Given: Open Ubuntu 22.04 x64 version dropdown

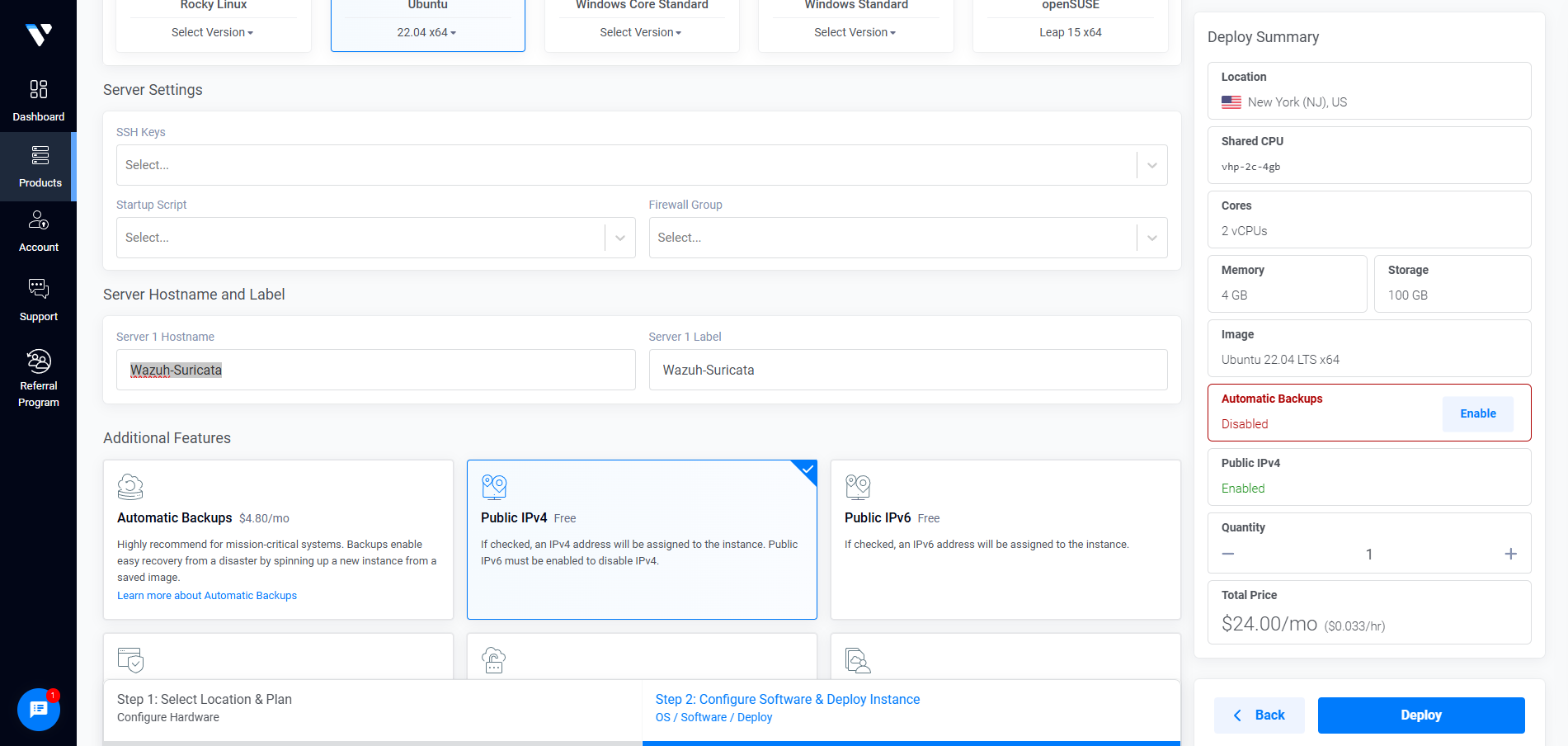Looking at the screenshot, I should 426,32.
